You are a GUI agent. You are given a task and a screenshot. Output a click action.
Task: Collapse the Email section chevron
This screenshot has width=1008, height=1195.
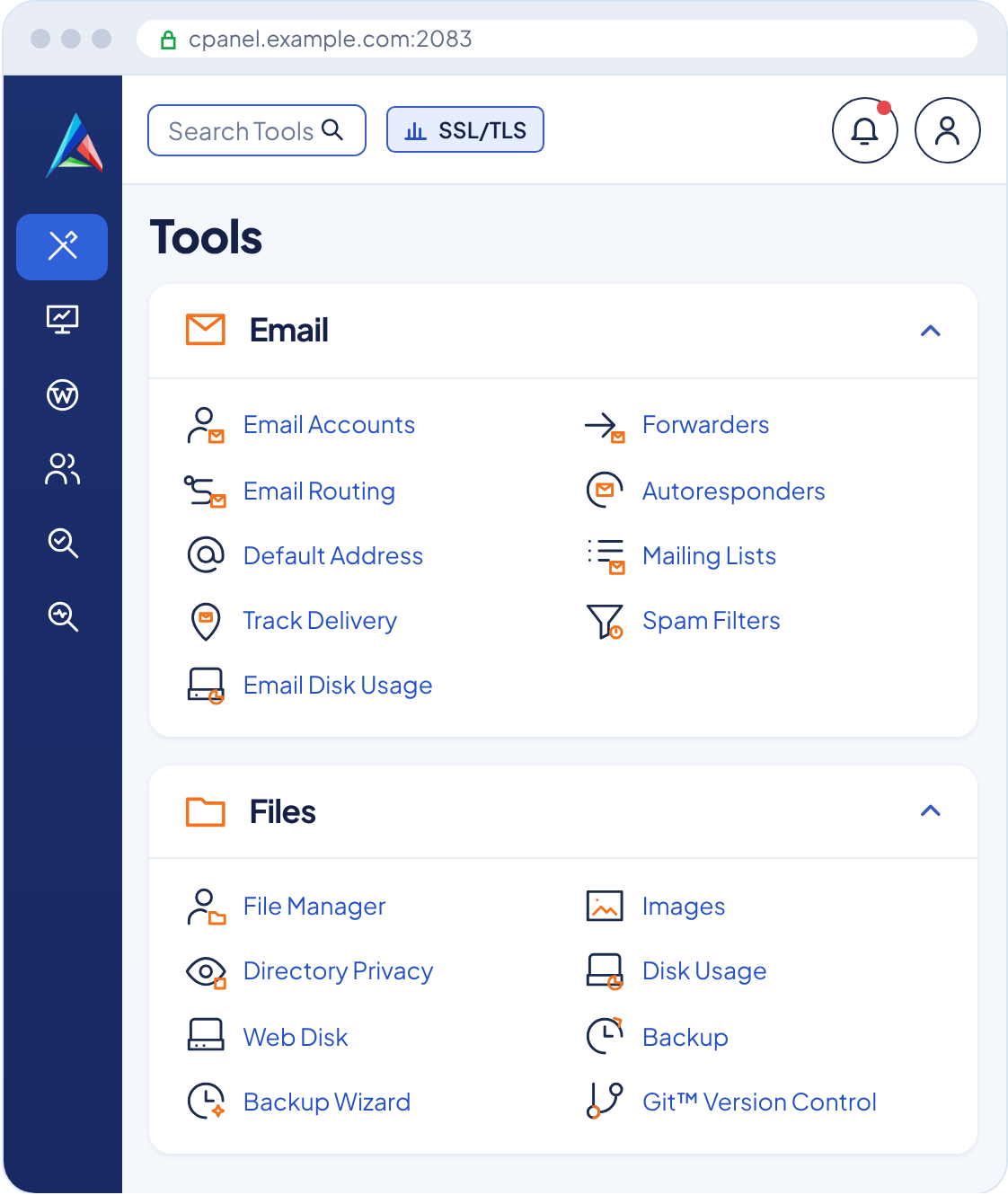(x=931, y=331)
